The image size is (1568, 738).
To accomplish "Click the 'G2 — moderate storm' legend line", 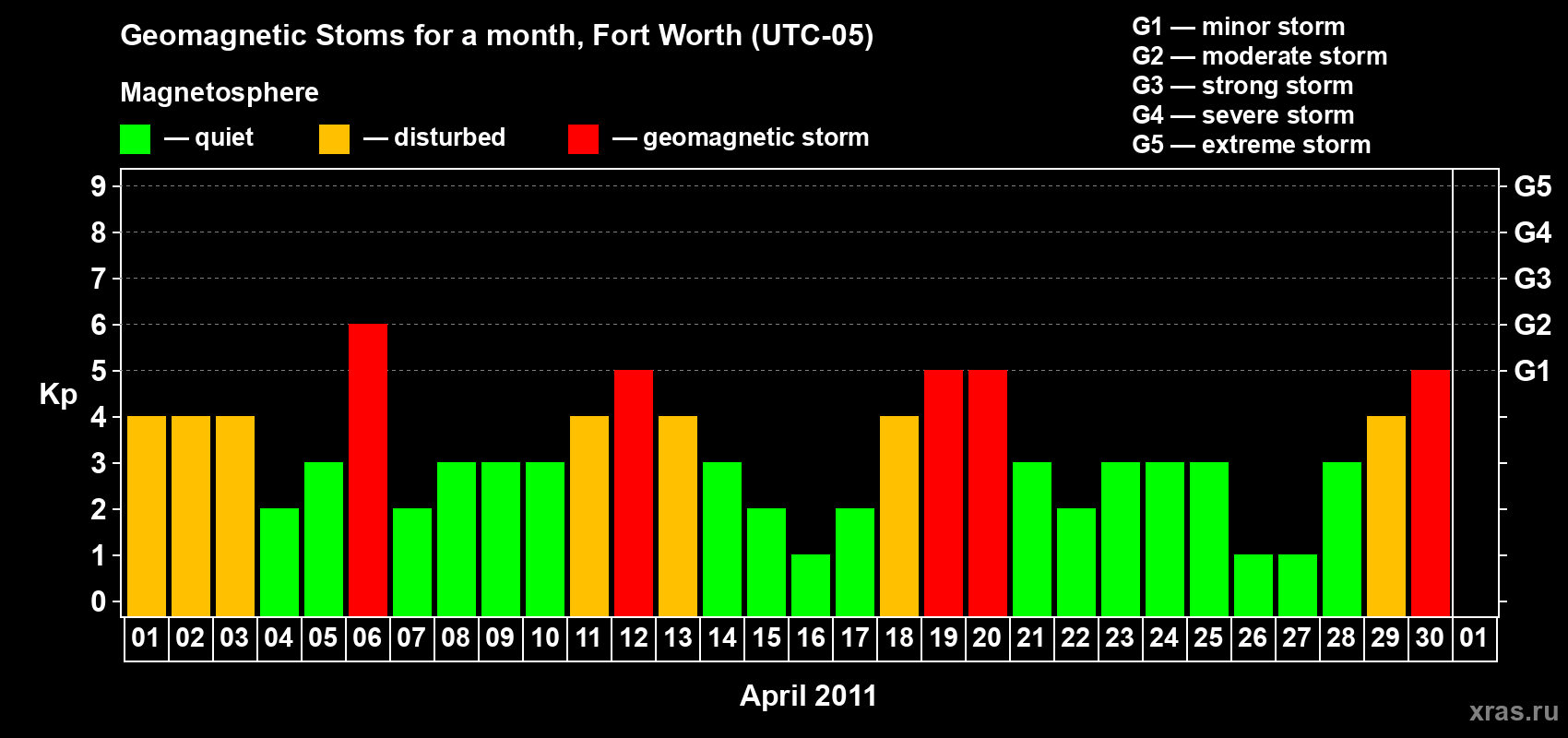I will 1260,56.
